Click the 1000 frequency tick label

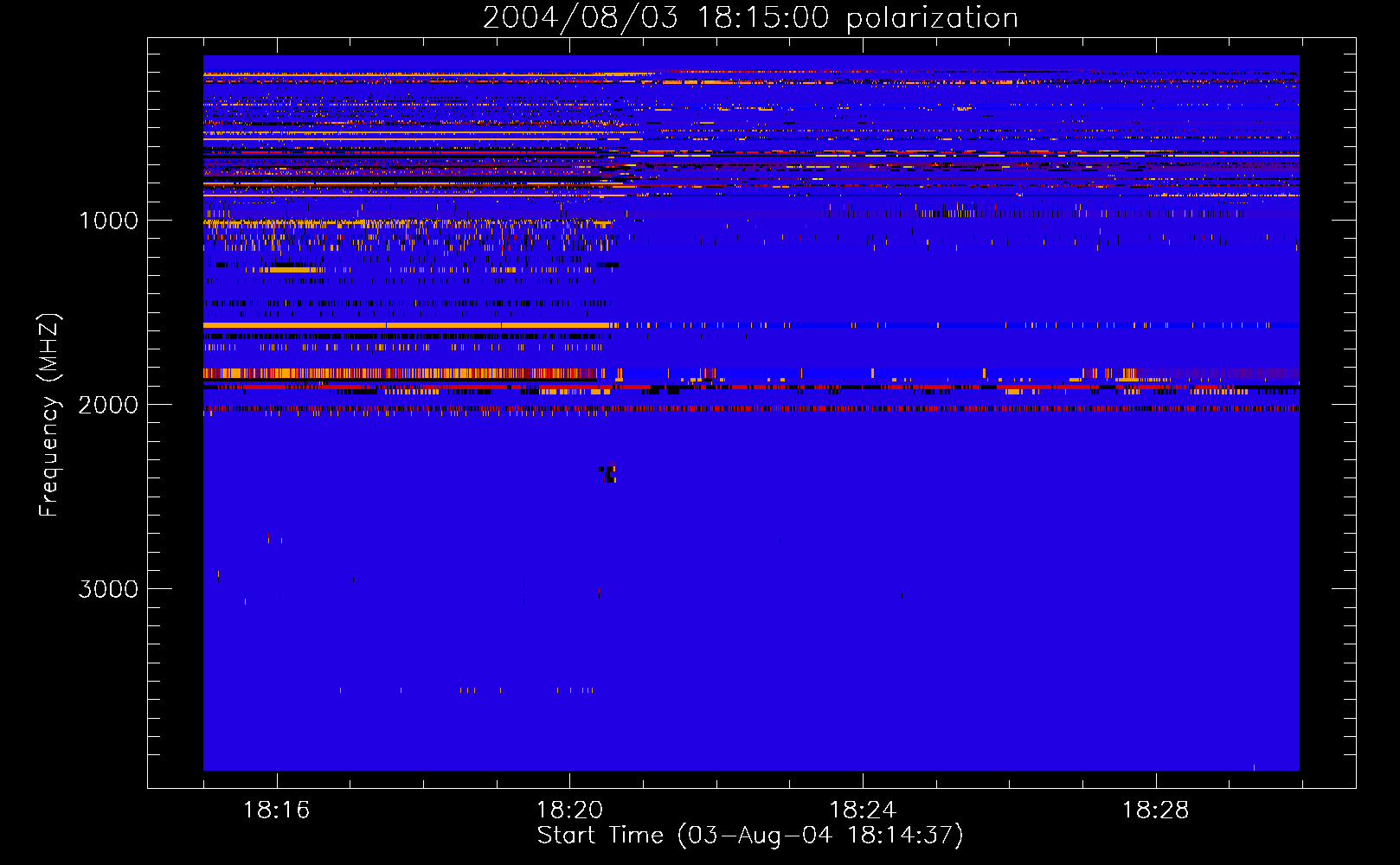pyautogui.click(x=108, y=221)
